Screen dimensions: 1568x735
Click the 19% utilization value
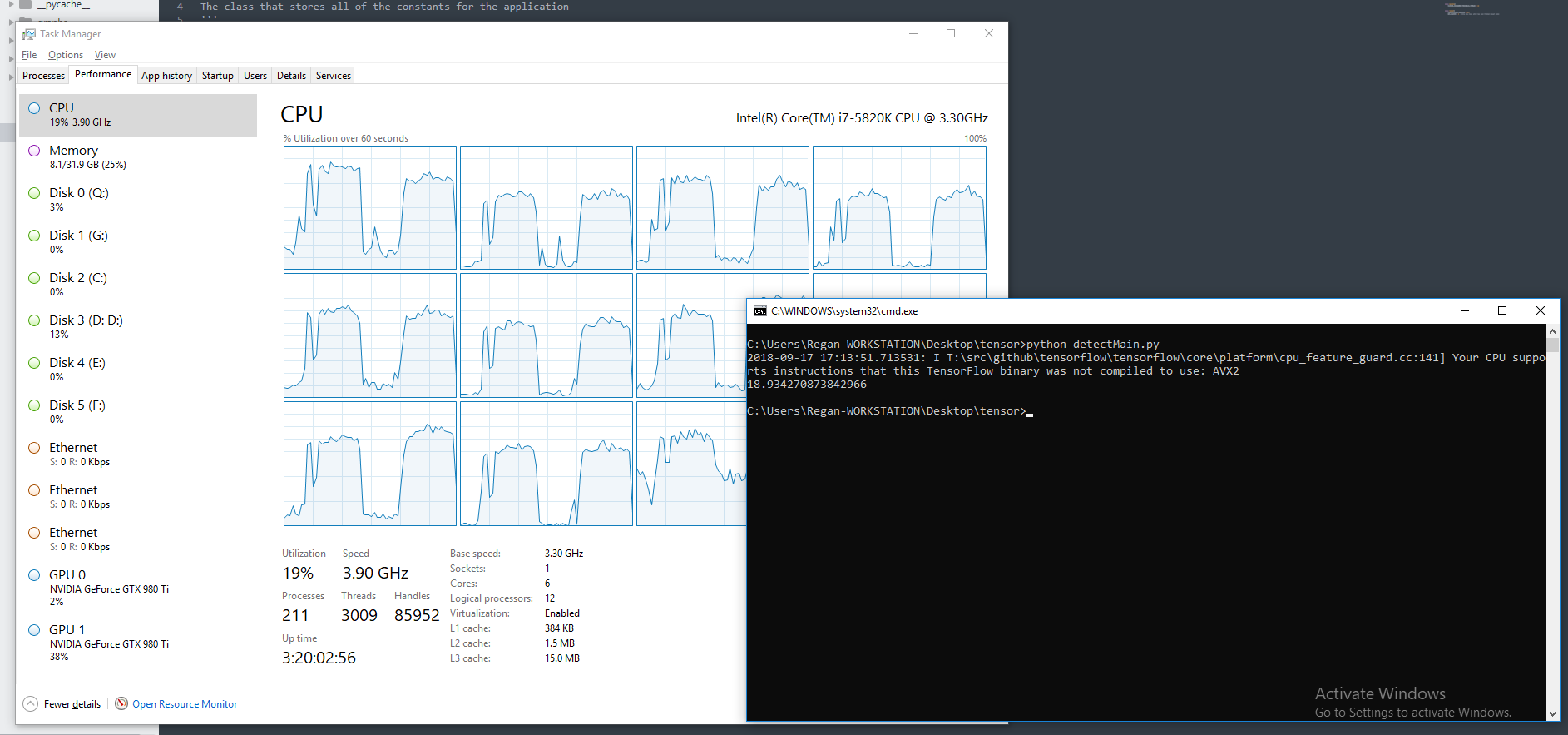pos(298,573)
